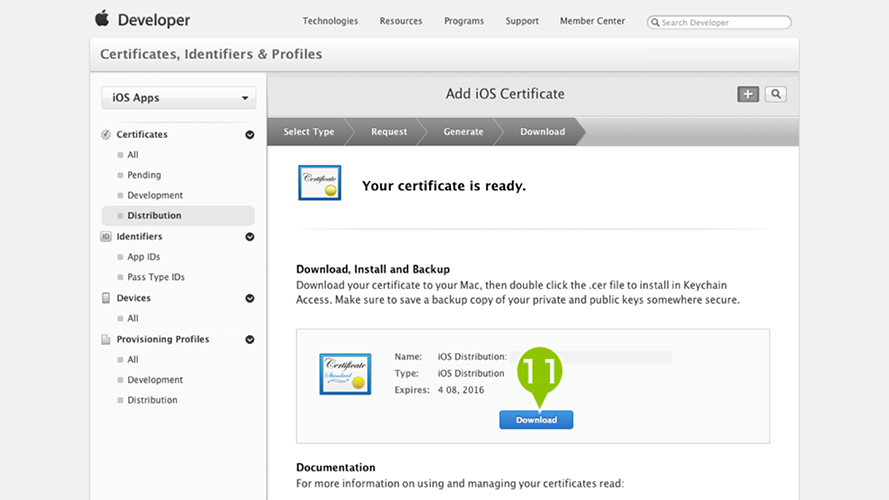Screen dimensions: 889x500
Task: Open the Technologies menu
Action: (330, 21)
